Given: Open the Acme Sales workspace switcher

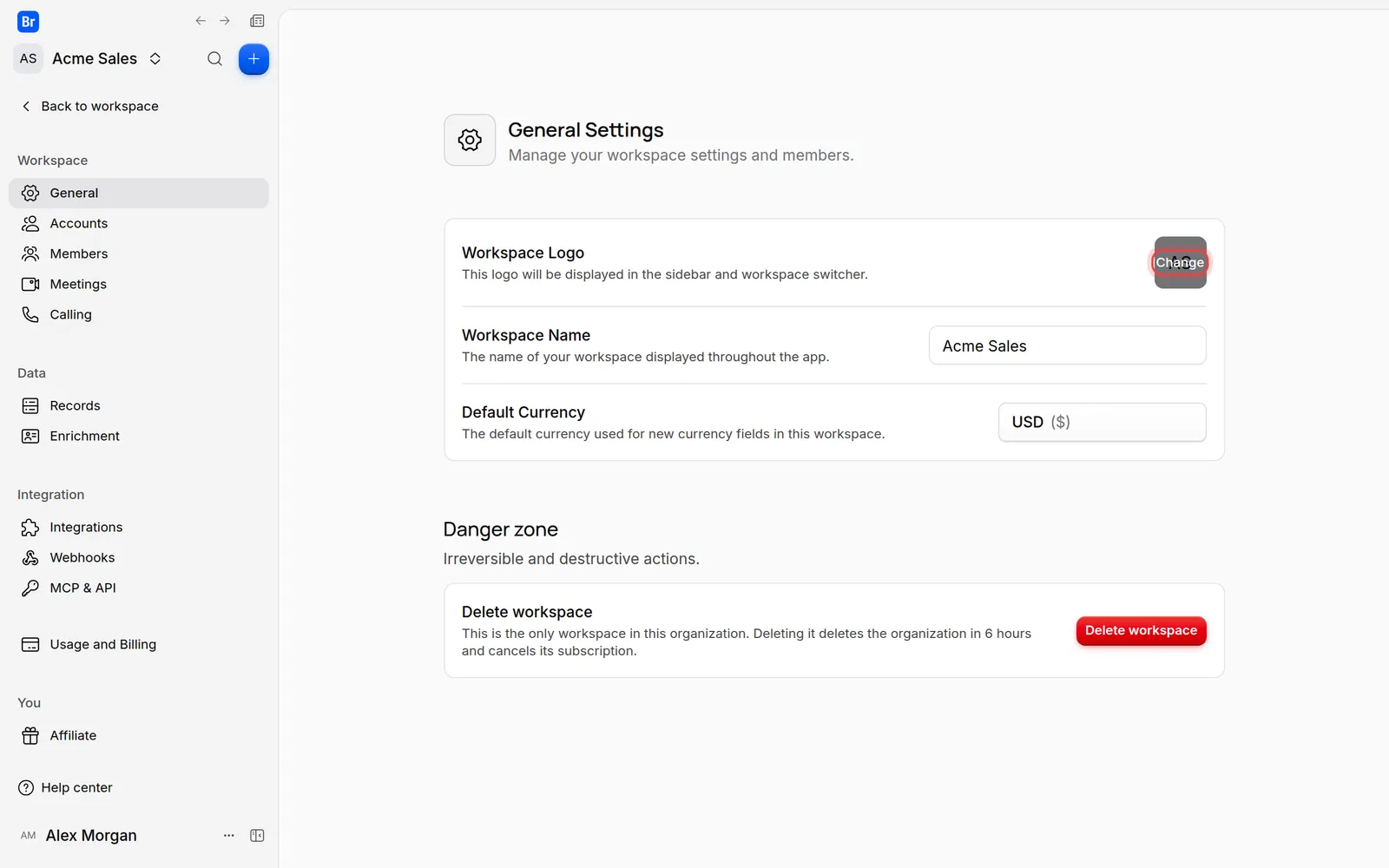Looking at the screenshot, I should click(x=107, y=58).
